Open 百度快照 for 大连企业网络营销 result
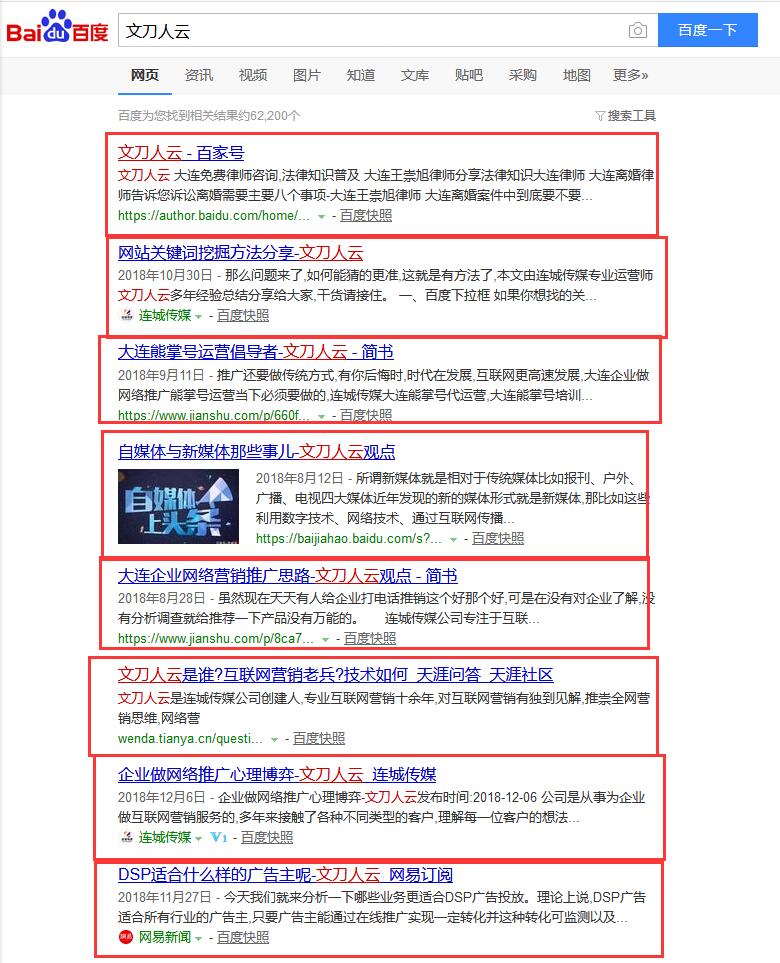 370,639
